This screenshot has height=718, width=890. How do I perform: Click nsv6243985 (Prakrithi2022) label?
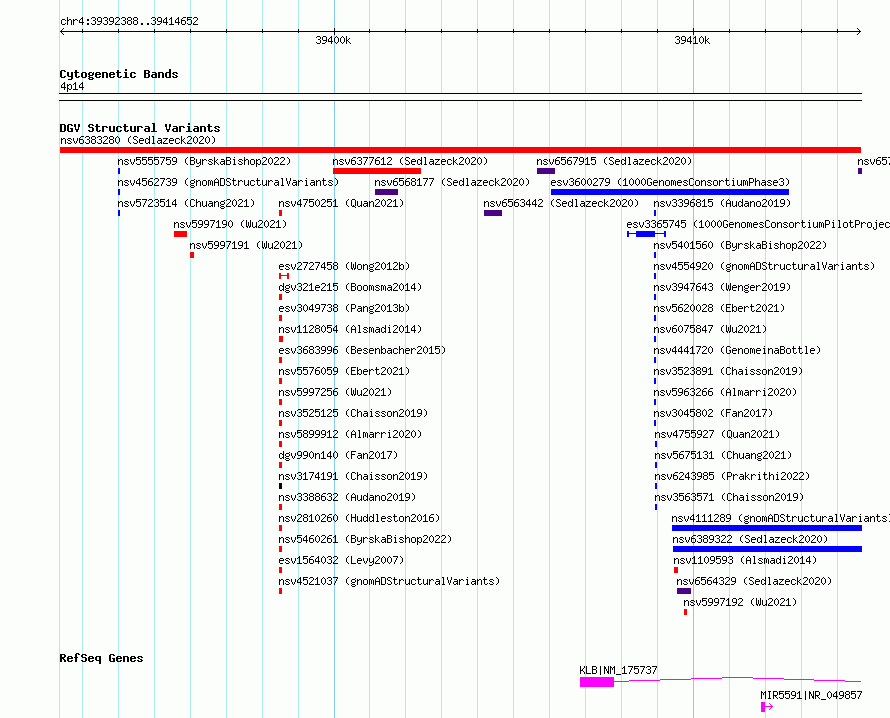click(x=732, y=476)
